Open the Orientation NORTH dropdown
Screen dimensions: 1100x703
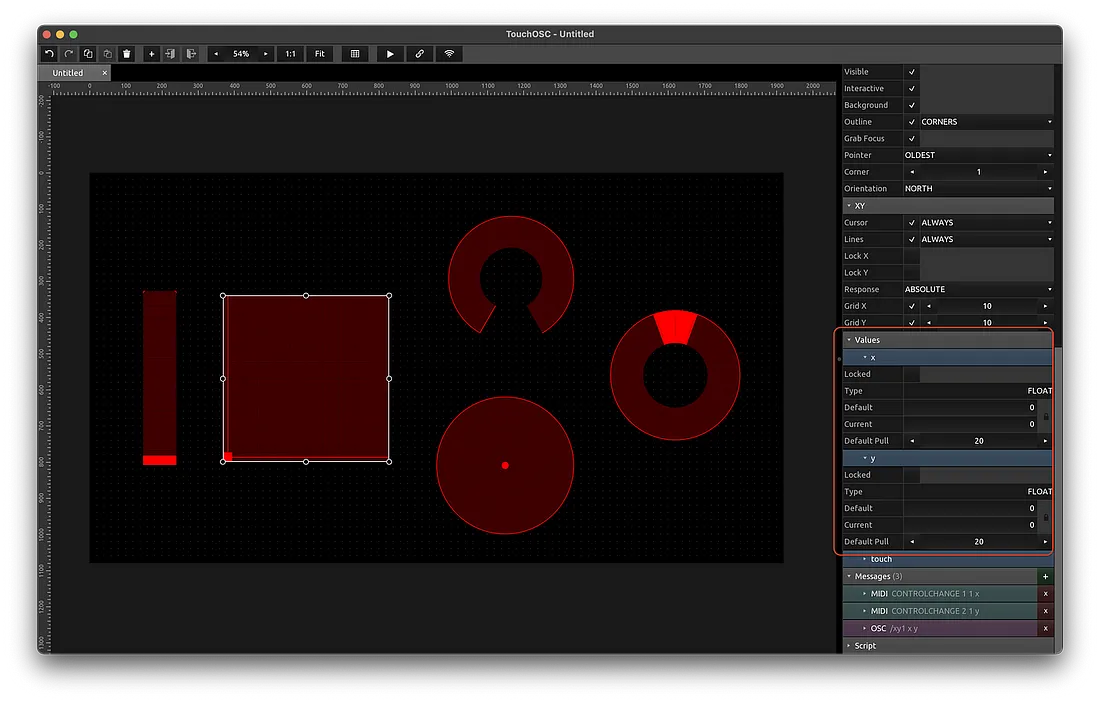978,189
